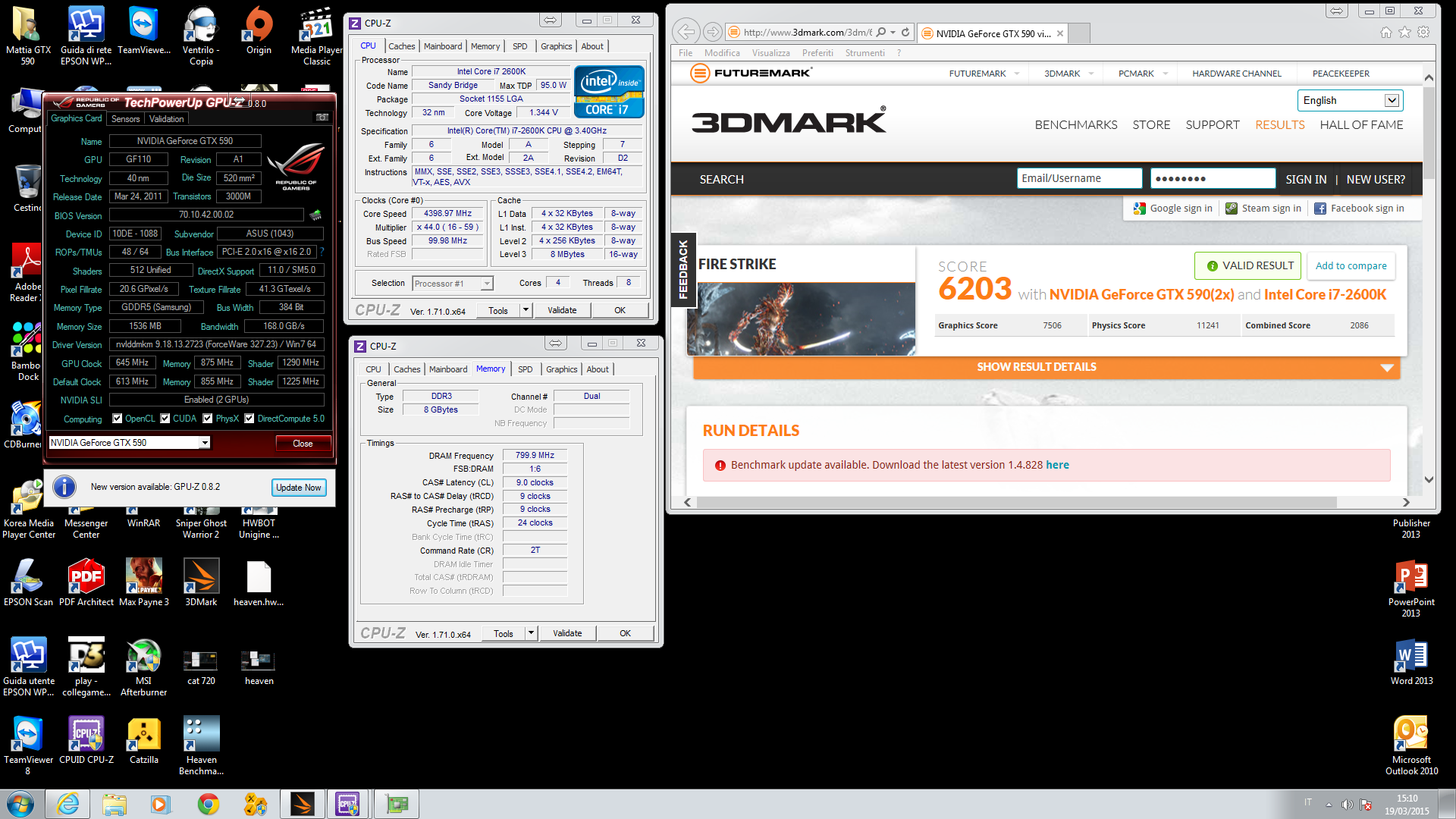Click PCI-E bus interface help question mark
The width and height of the screenshot is (1456, 819).
coord(322,252)
